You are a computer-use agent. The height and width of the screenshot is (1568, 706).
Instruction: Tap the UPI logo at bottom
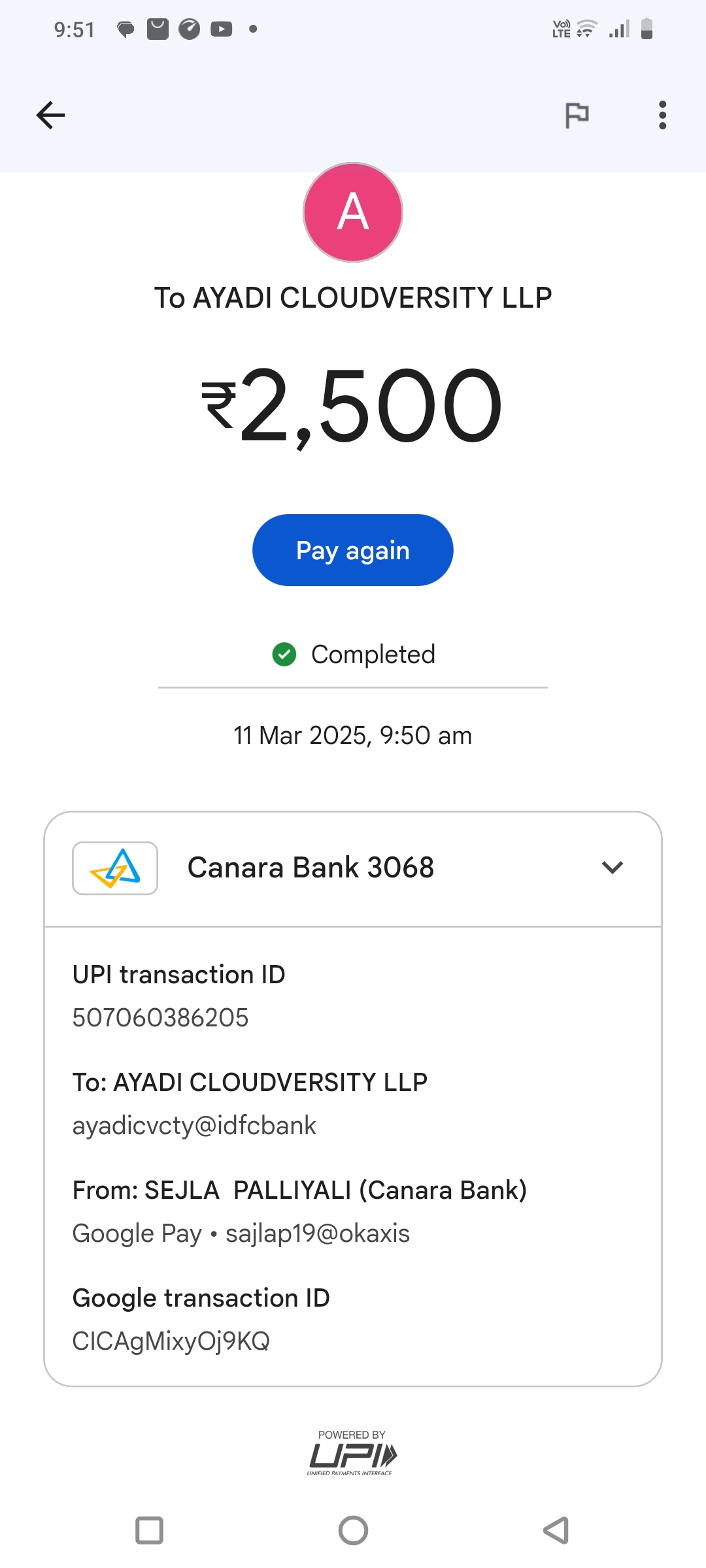point(352,1455)
